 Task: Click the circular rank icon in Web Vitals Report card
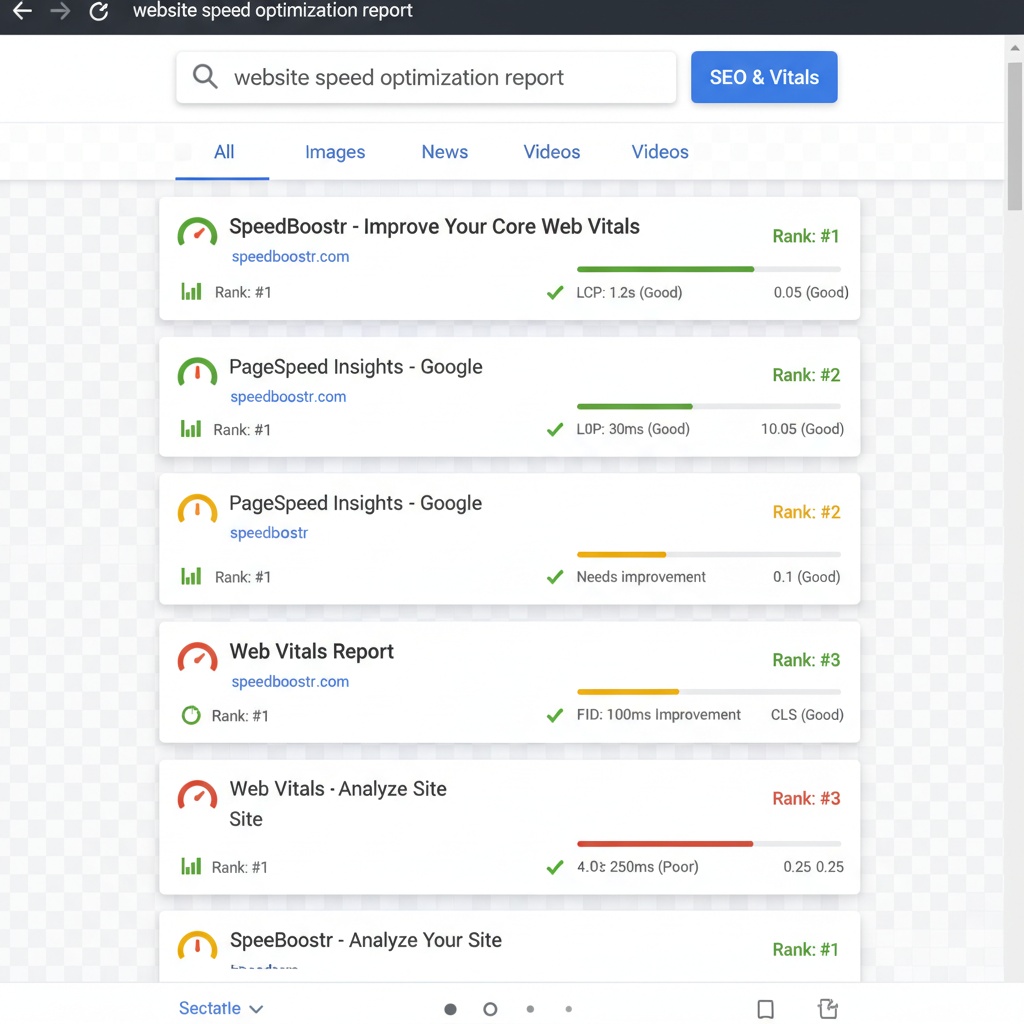190,716
